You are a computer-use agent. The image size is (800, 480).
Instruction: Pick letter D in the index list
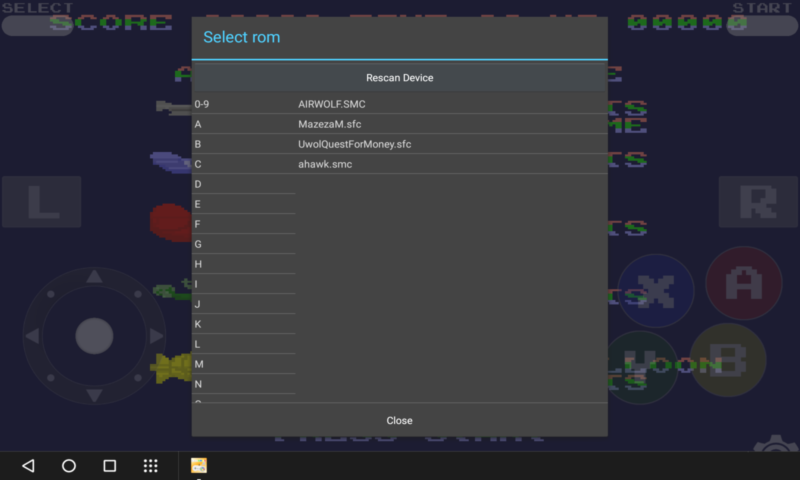[243, 184]
